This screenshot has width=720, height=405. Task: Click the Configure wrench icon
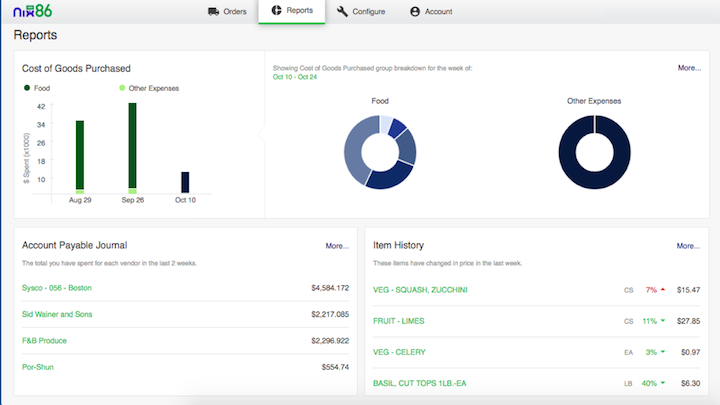coord(342,11)
